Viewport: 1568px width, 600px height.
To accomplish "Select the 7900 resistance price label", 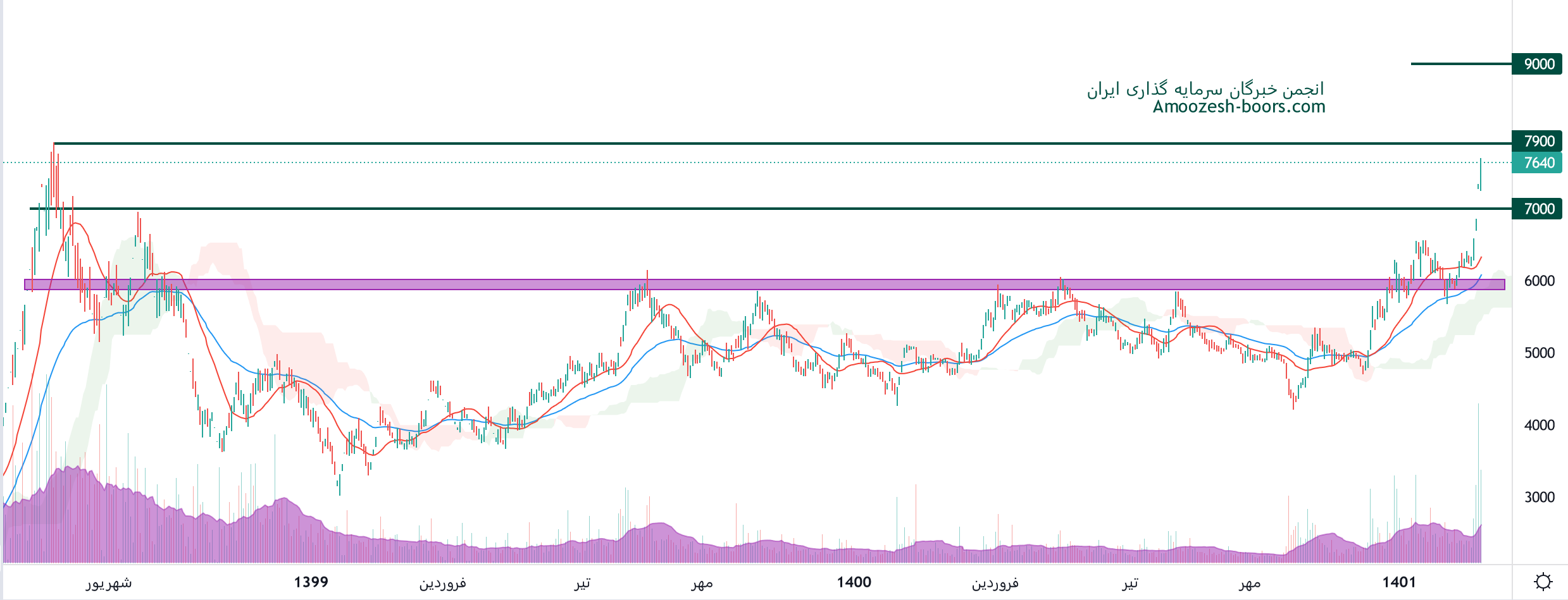I will [1538, 141].
